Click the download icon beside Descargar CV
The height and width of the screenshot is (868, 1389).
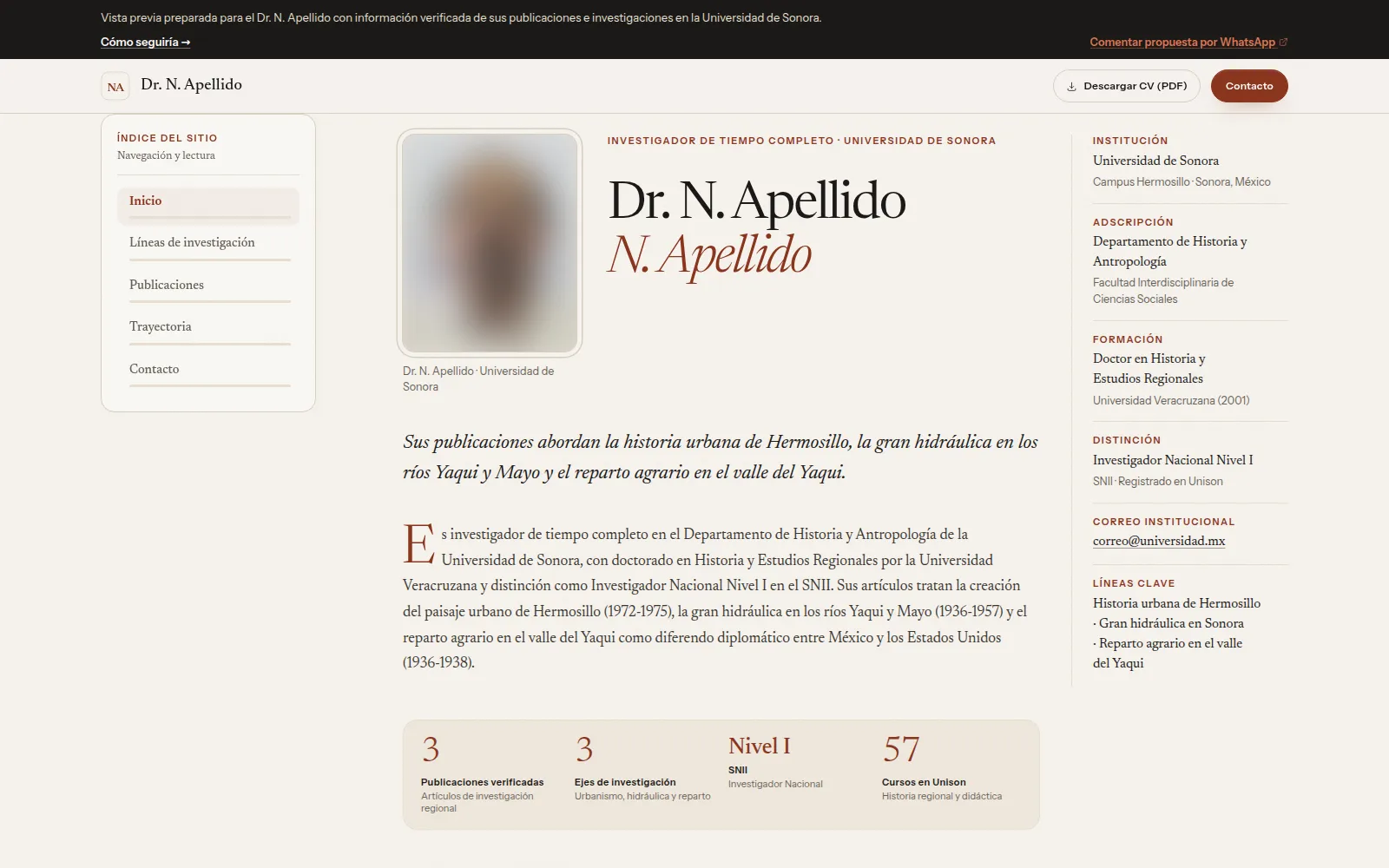1071,87
